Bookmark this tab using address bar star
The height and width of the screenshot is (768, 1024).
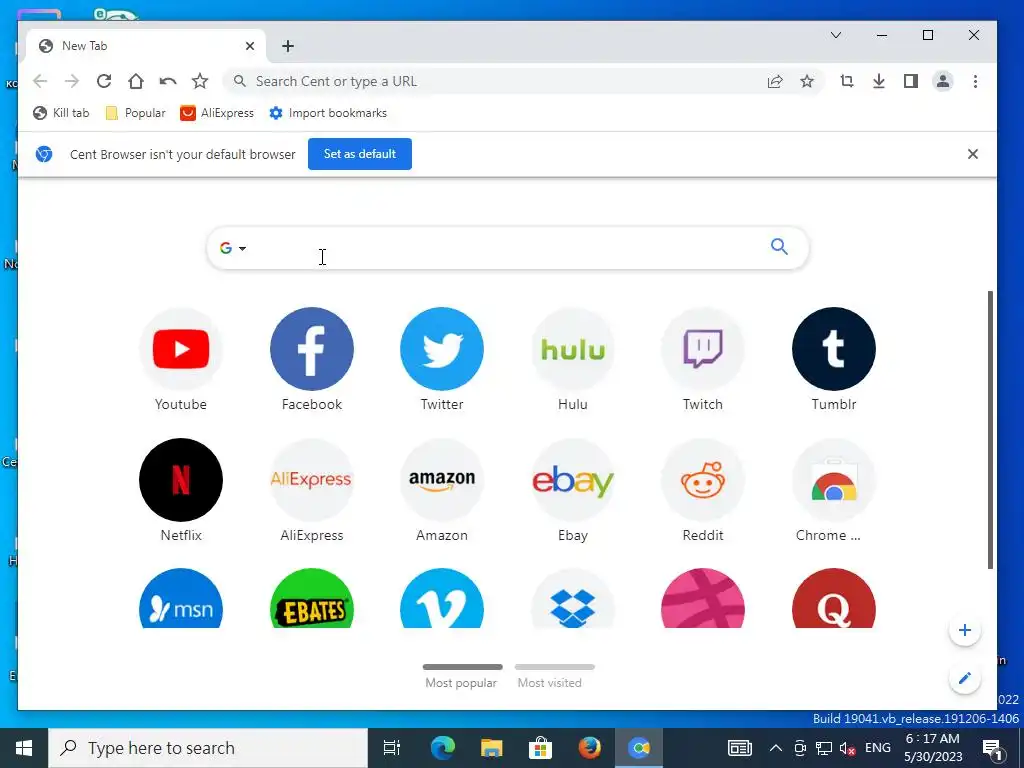807,81
